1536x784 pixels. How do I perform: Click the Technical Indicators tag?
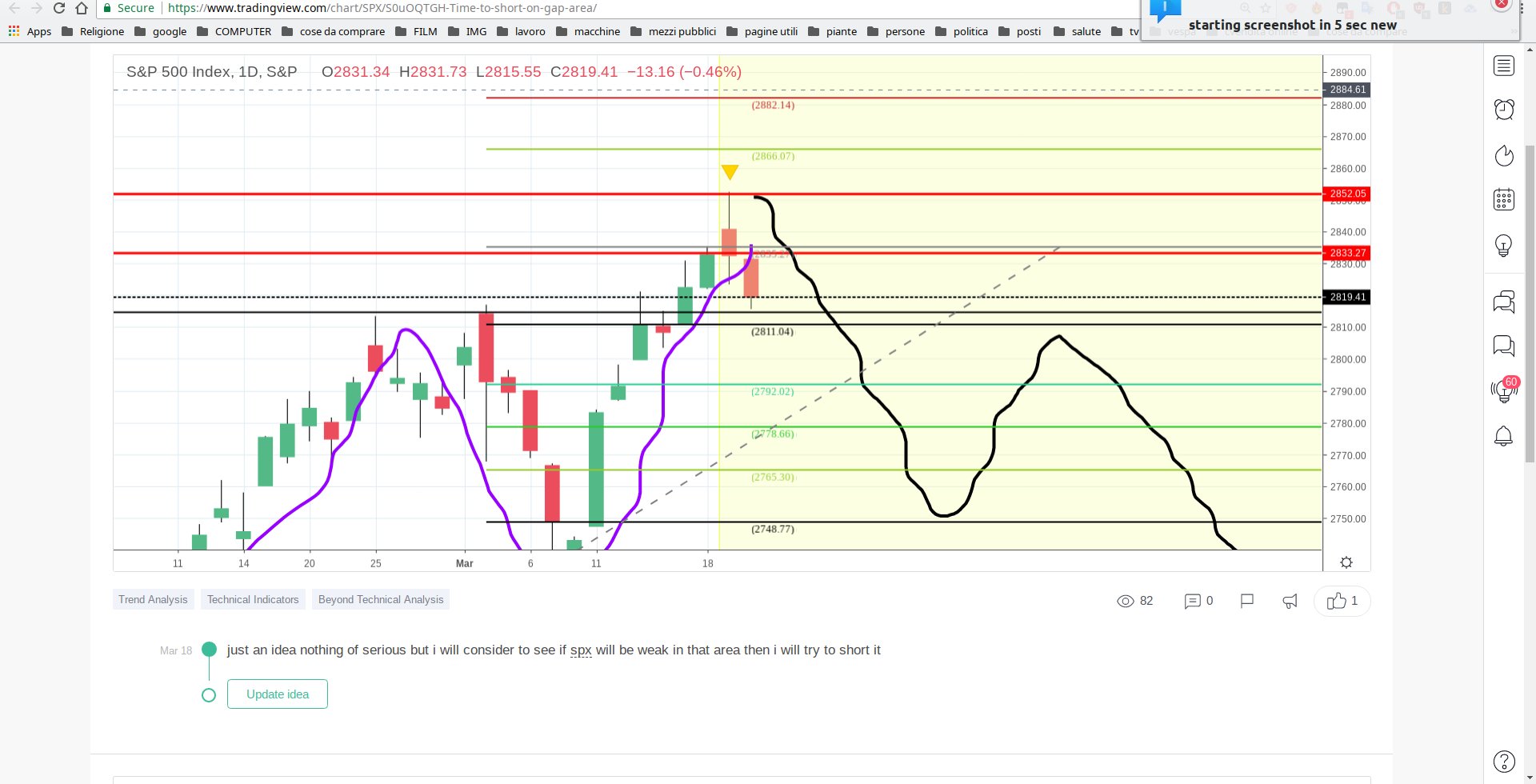click(x=253, y=599)
